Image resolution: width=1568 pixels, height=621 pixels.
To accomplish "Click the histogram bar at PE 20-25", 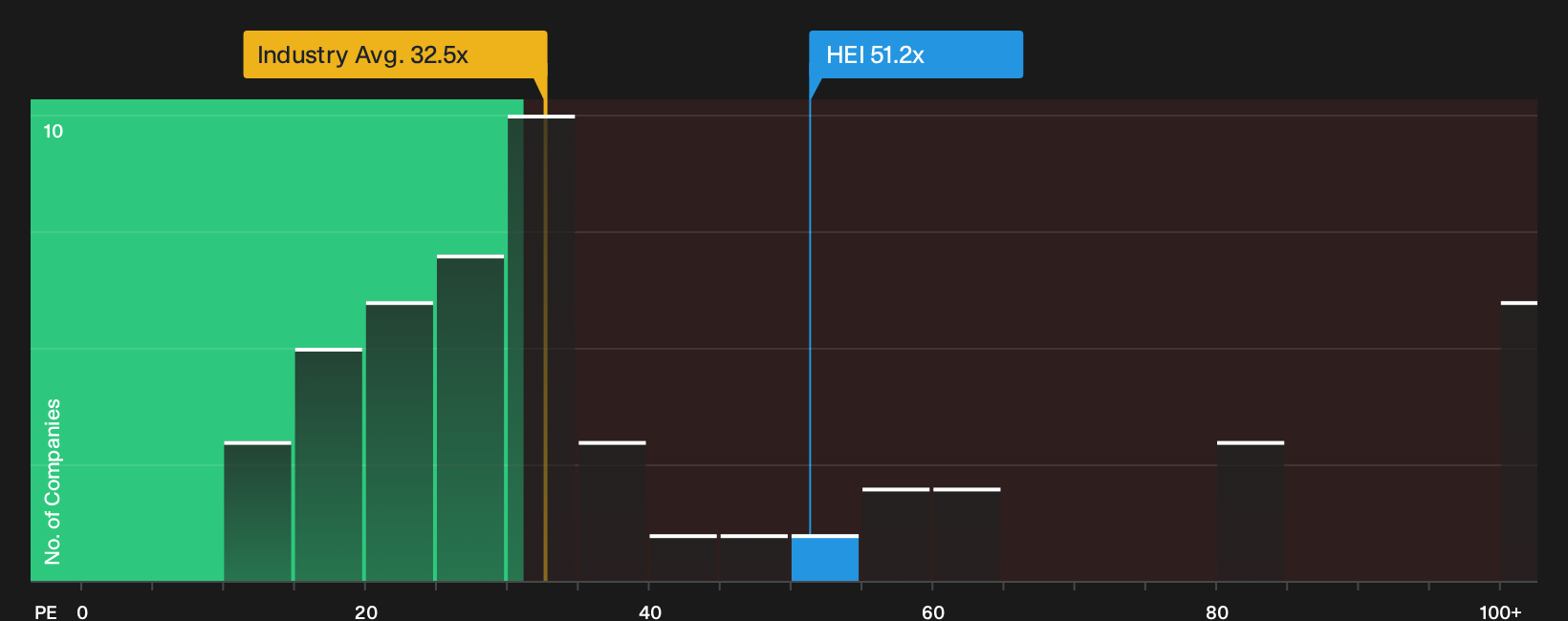I will [x=400, y=441].
